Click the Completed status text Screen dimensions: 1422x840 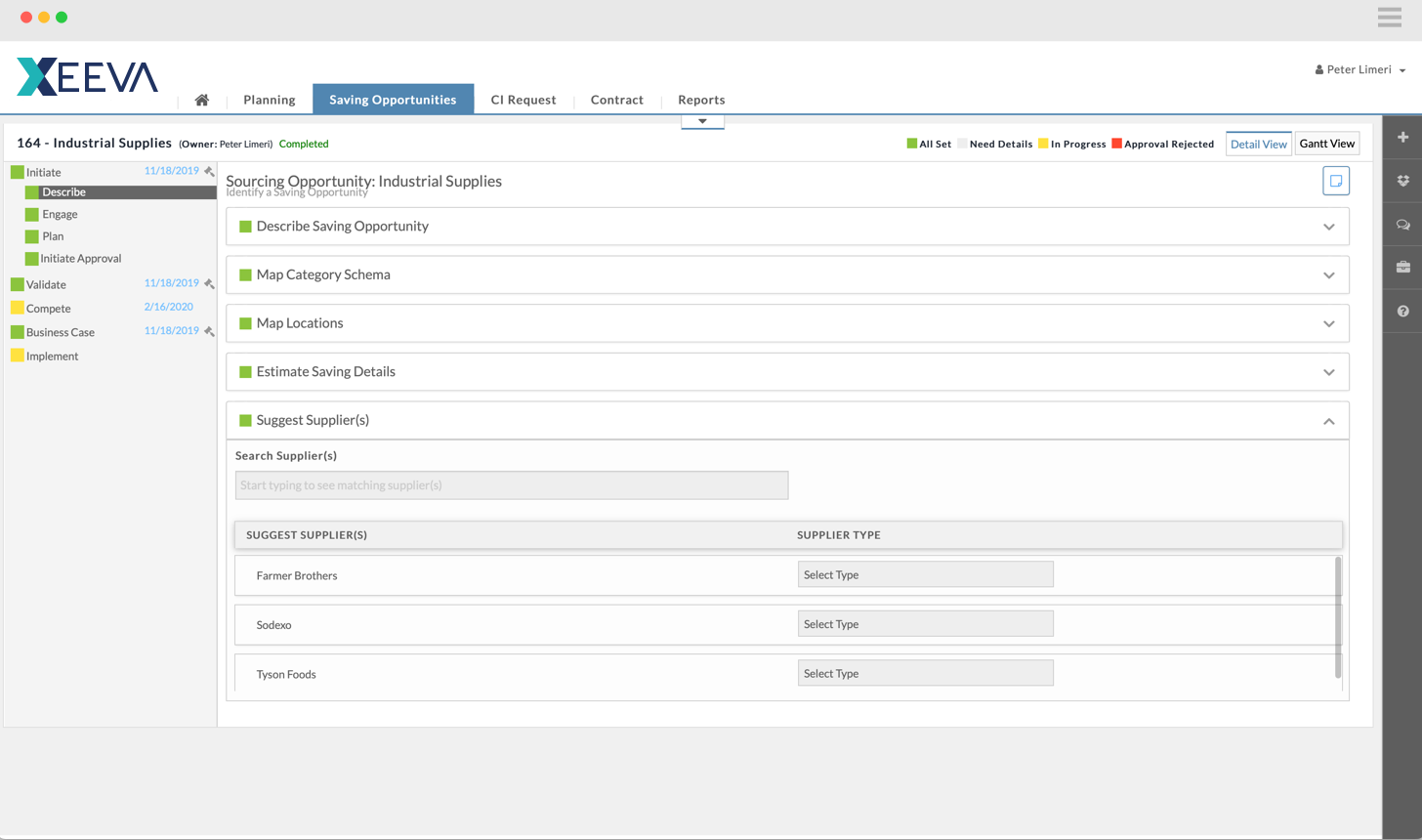click(x=304, y=144)
